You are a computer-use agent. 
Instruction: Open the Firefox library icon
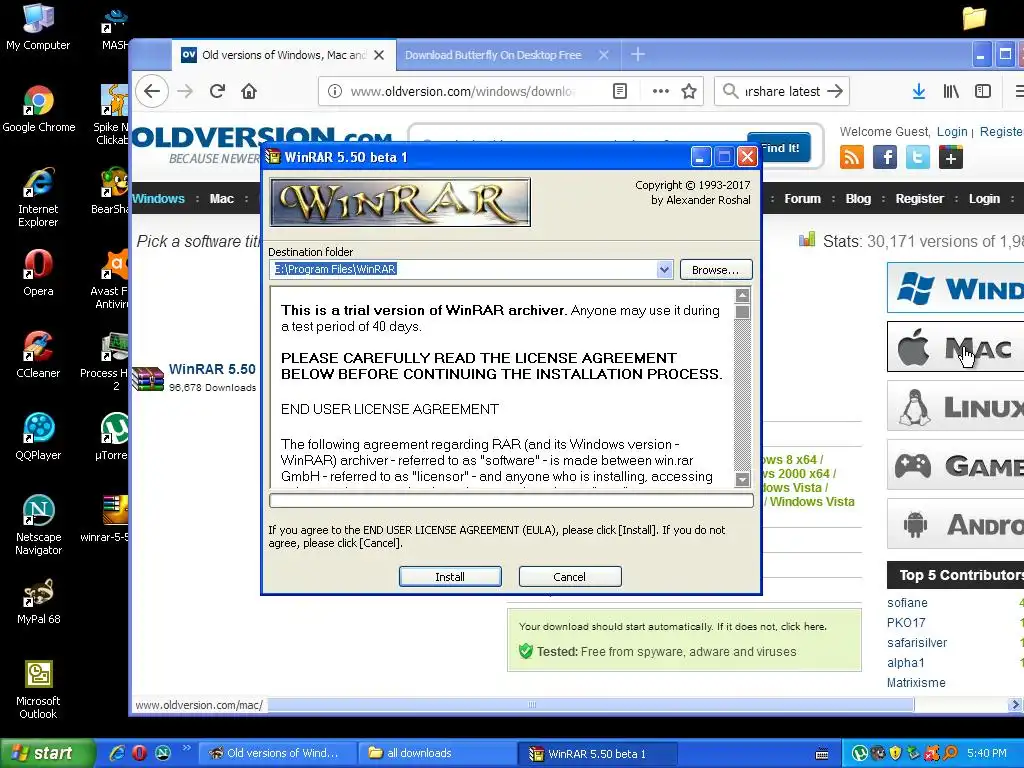click(951, 91)
